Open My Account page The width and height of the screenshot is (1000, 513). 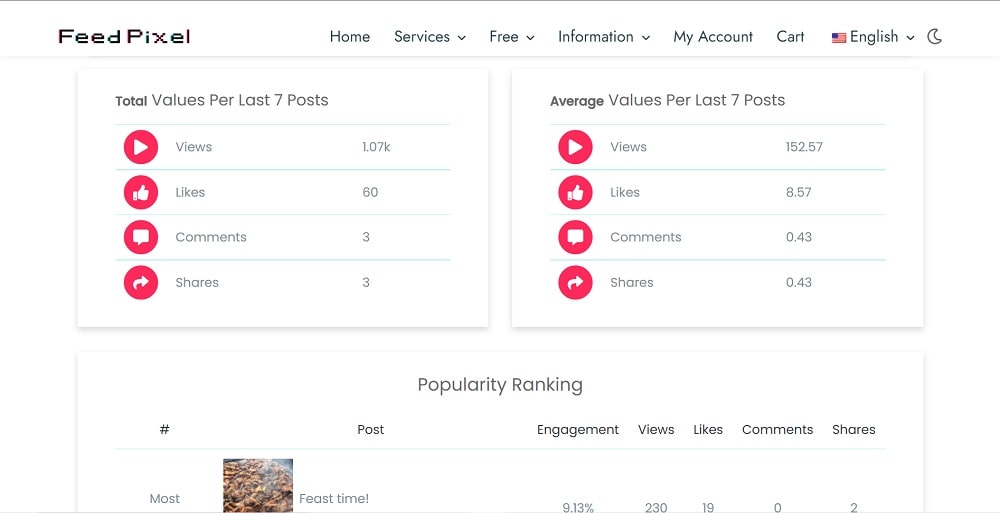click(x=713, y=37)
